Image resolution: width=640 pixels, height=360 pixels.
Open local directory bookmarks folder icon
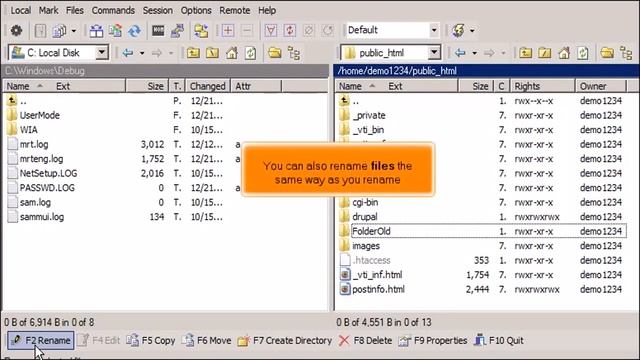click(275, 53)
